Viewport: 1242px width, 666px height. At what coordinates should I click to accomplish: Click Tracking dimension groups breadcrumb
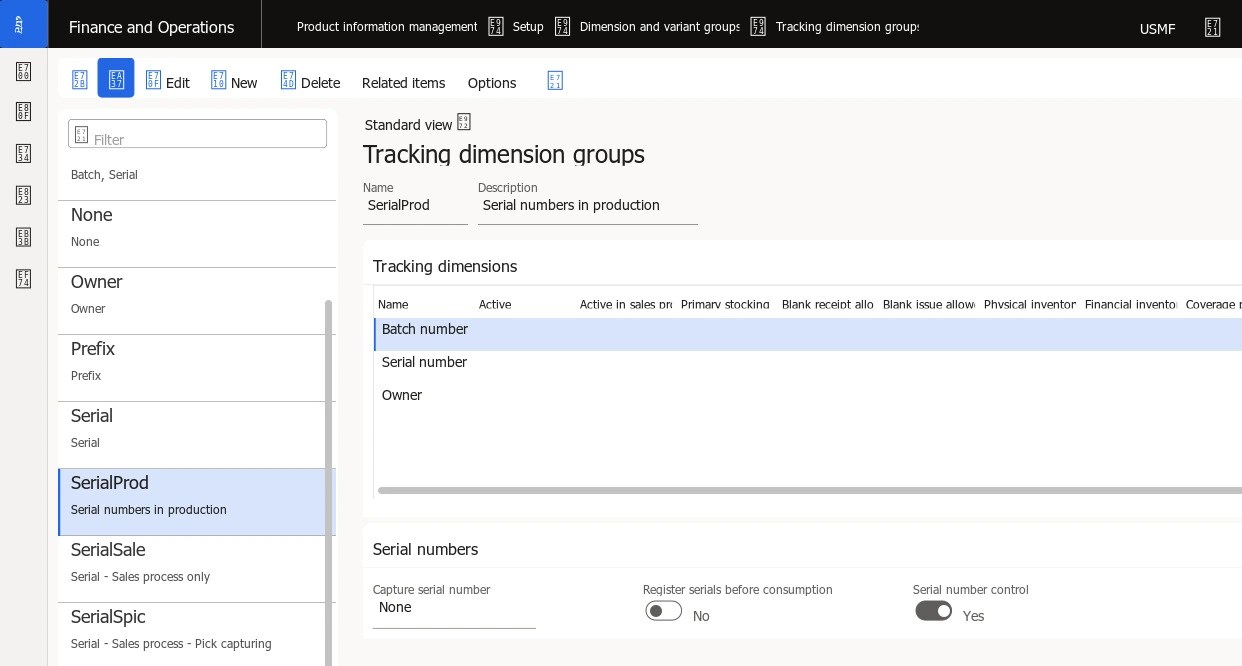click(x=847, y=27)
